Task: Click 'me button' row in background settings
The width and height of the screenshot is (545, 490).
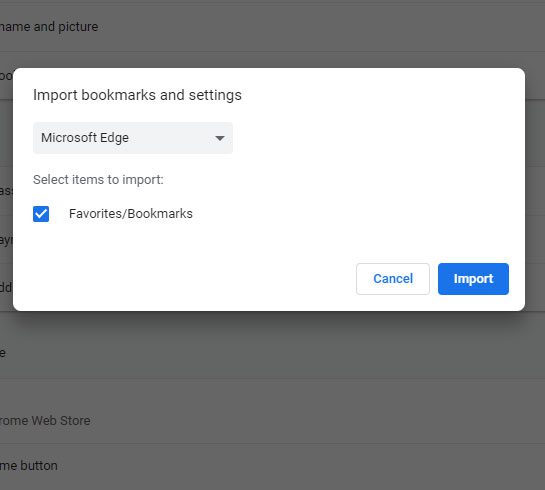Action: tap(272, 466)
